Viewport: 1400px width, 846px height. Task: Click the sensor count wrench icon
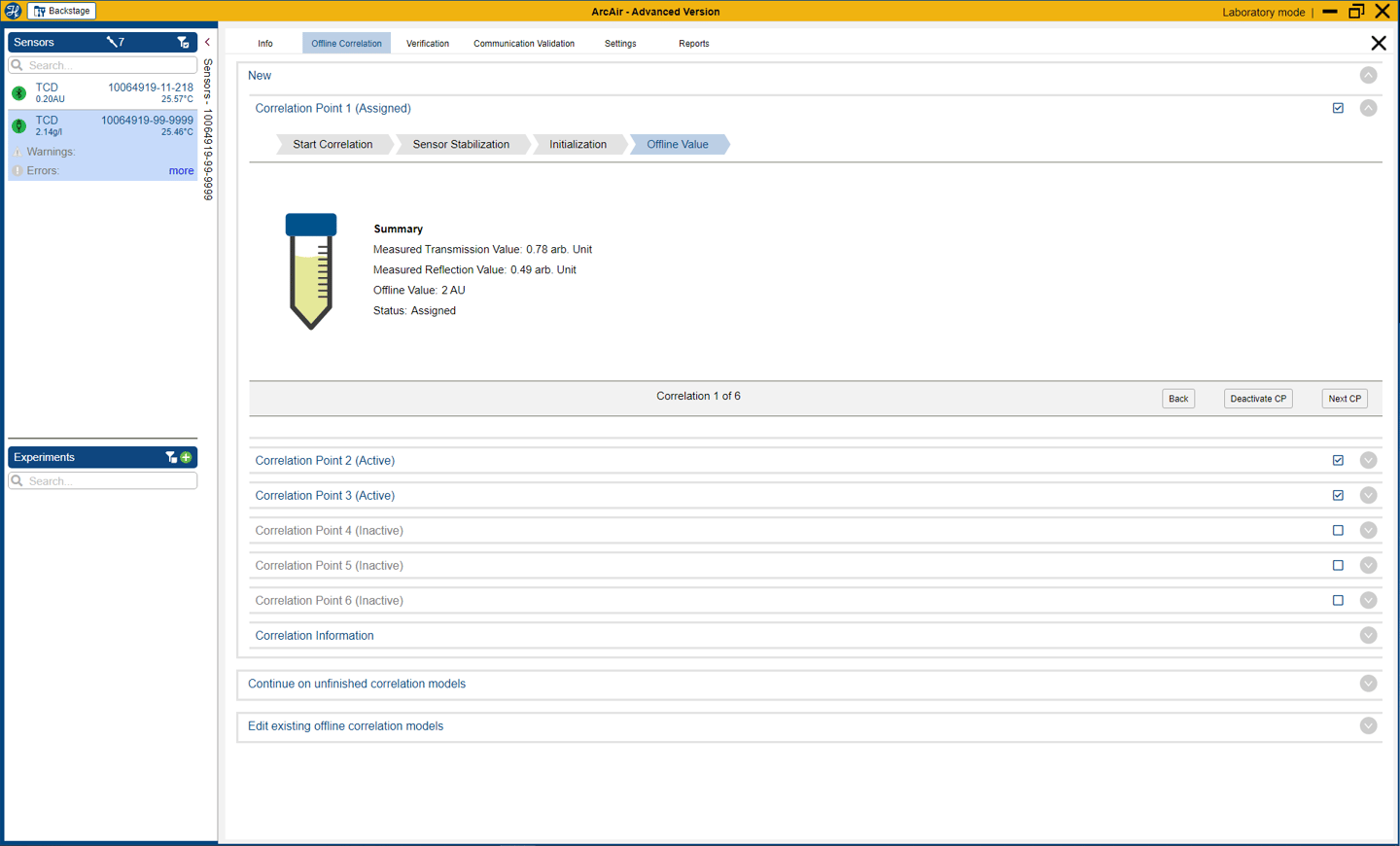click(115, 42)
